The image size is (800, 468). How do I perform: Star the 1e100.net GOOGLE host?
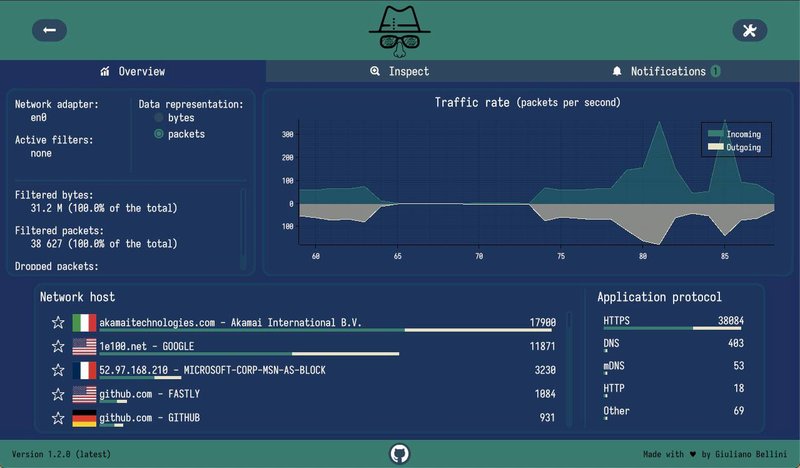pos(58,347)
